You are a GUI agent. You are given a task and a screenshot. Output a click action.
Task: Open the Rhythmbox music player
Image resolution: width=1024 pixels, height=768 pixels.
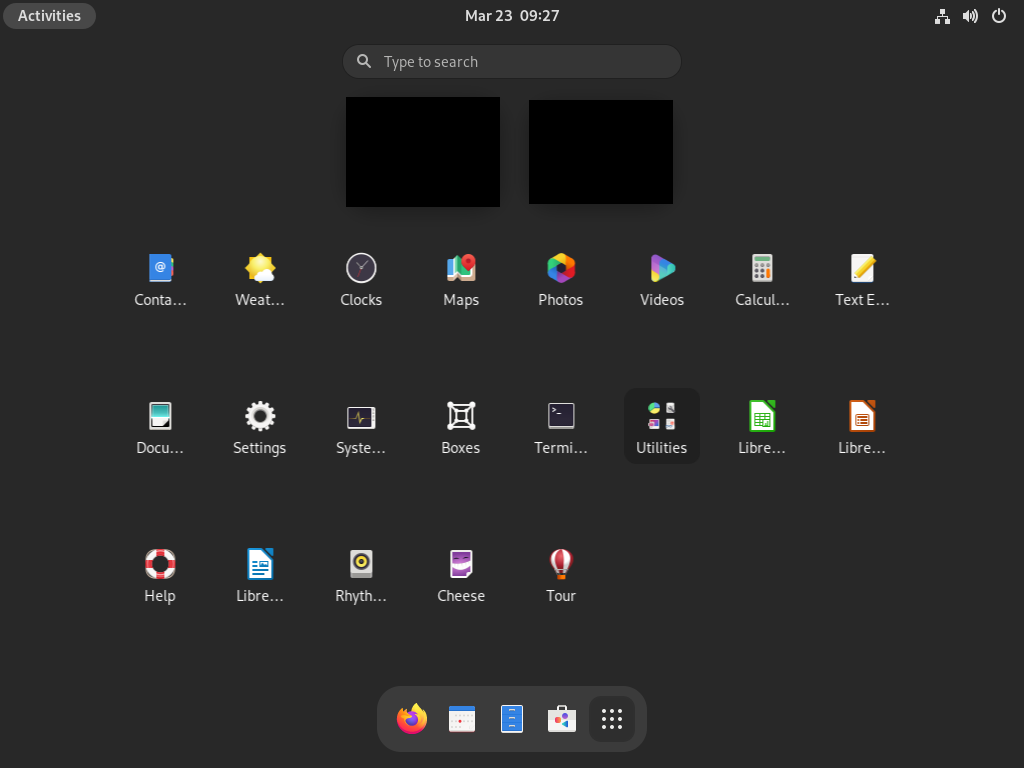click(360, 575)
